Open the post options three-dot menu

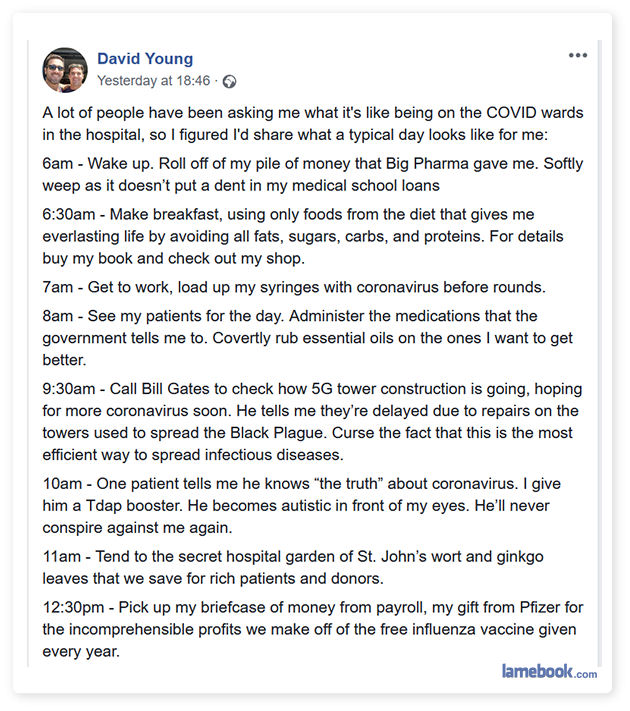pos(578,56)
